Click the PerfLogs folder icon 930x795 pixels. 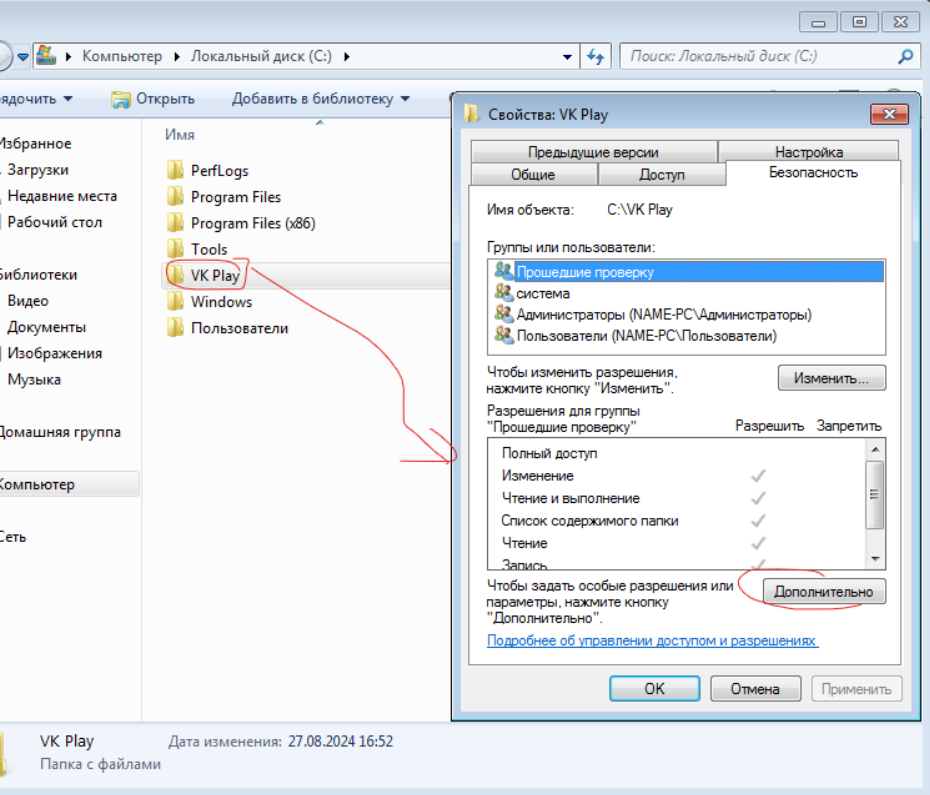pyautogui.click(x=175, y=170)
